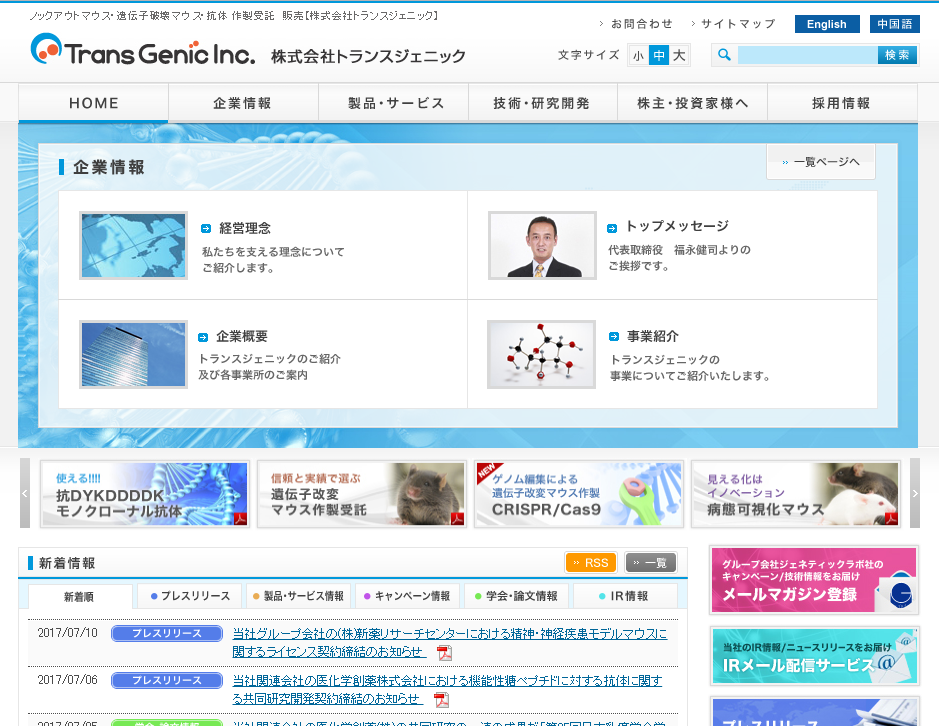
Task: Click the arrow icon beside トップメッセージ
Action: [x=612, y=228]
